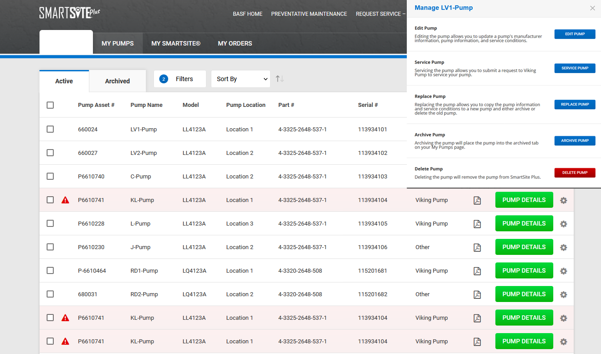Click Location 3 in L-Pump row
Image resolution: width=601 pixels, height=361 pixels.
coord(240,224)
